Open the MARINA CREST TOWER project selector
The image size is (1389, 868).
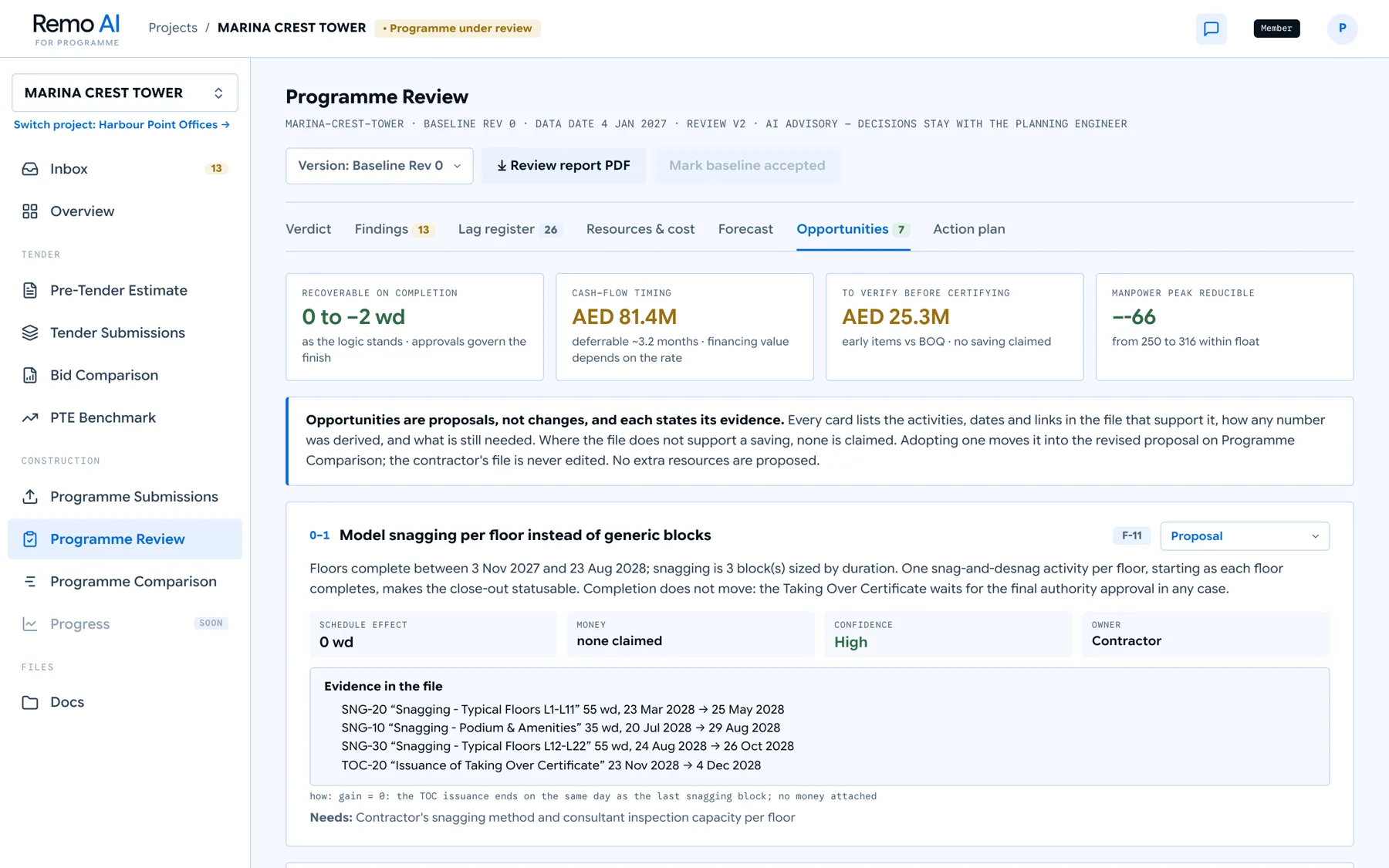pyautogui.click(x=125, y=93)
